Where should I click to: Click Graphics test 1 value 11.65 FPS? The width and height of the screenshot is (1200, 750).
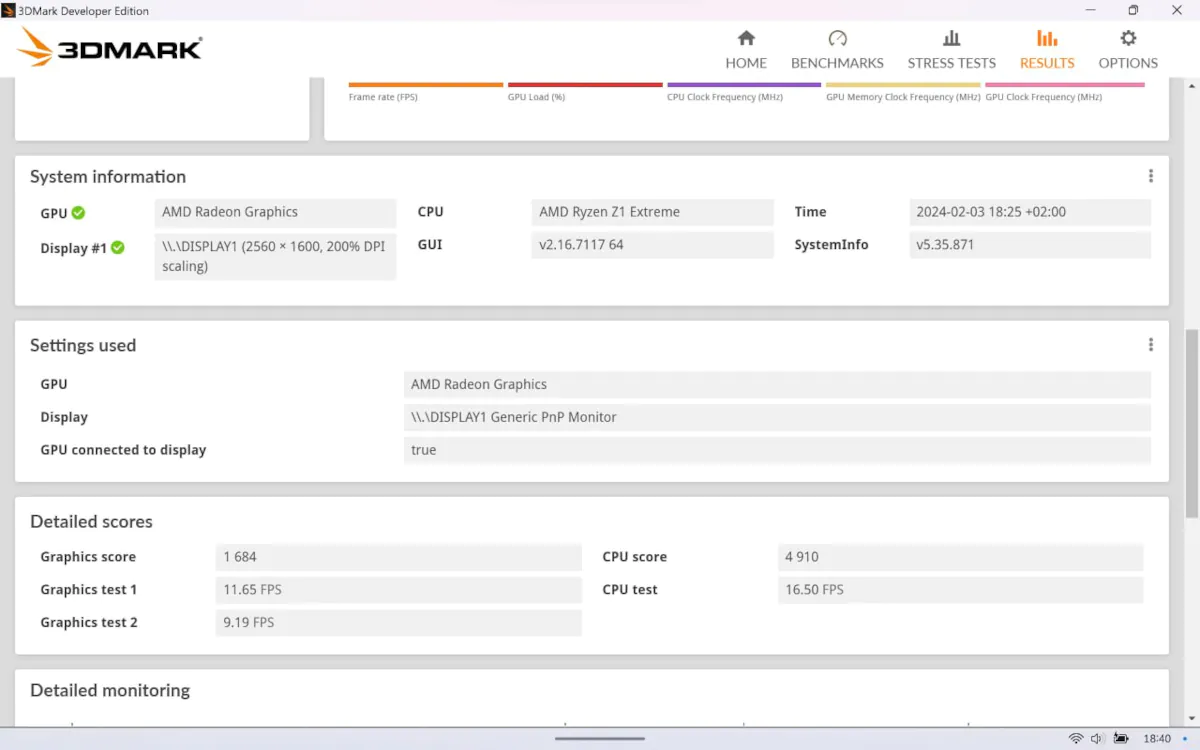398,590
